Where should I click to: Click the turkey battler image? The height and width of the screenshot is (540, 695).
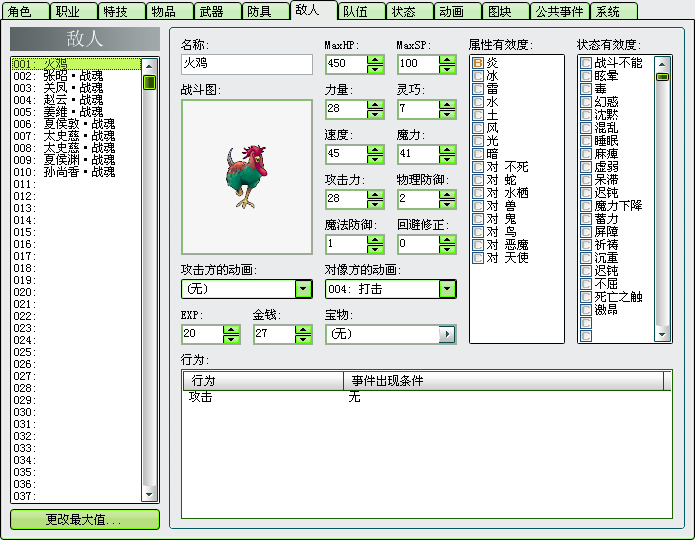(247, 176)
